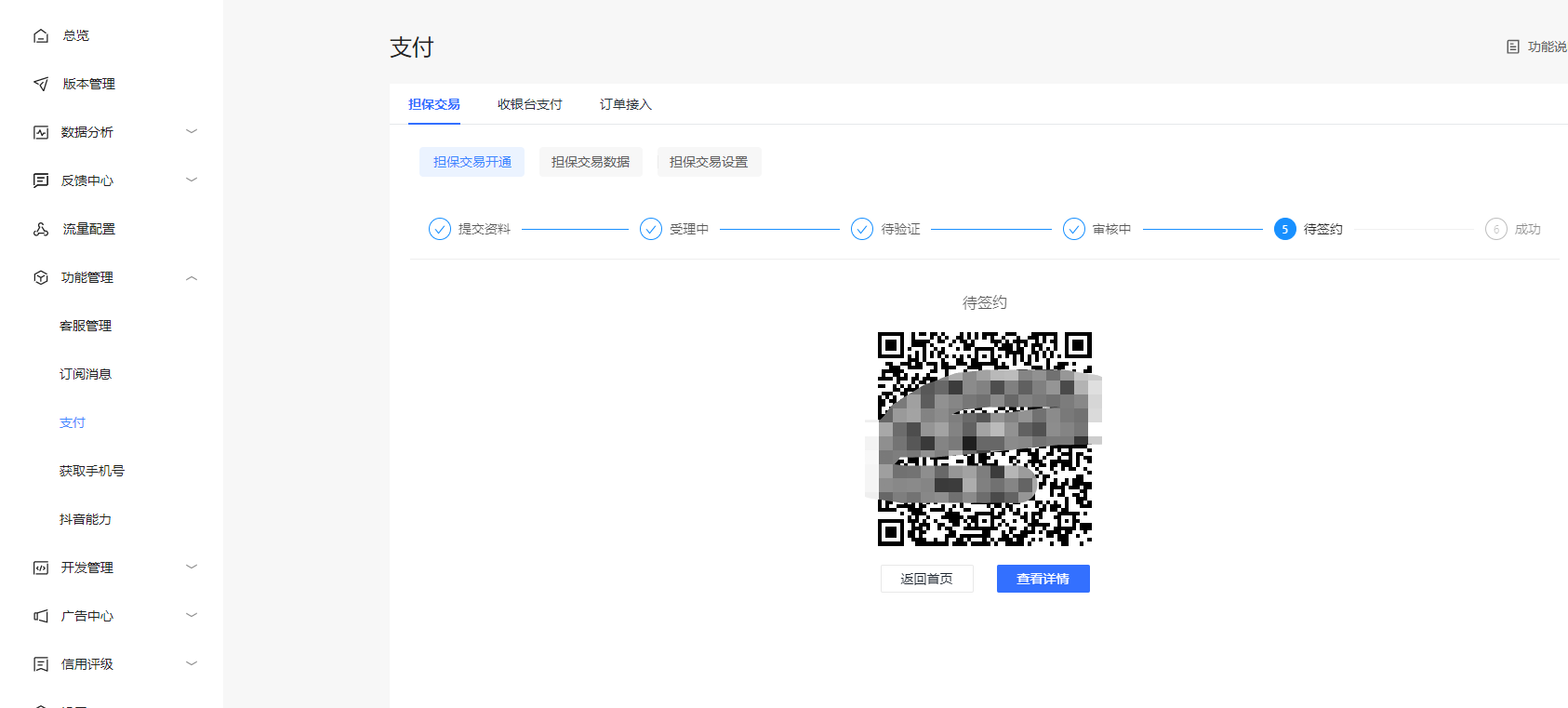Select the 担保交易设置 sub-tab

(709, 162)
